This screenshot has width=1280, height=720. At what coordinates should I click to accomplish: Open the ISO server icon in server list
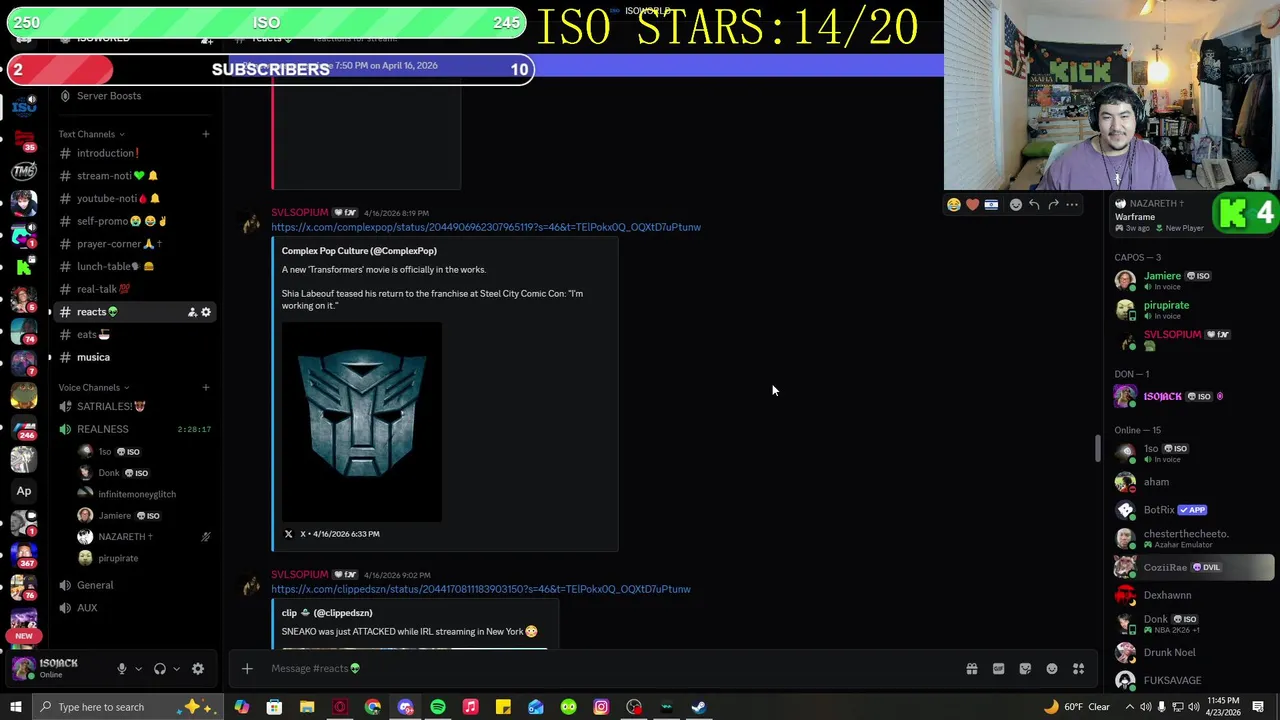coord(24,105)
